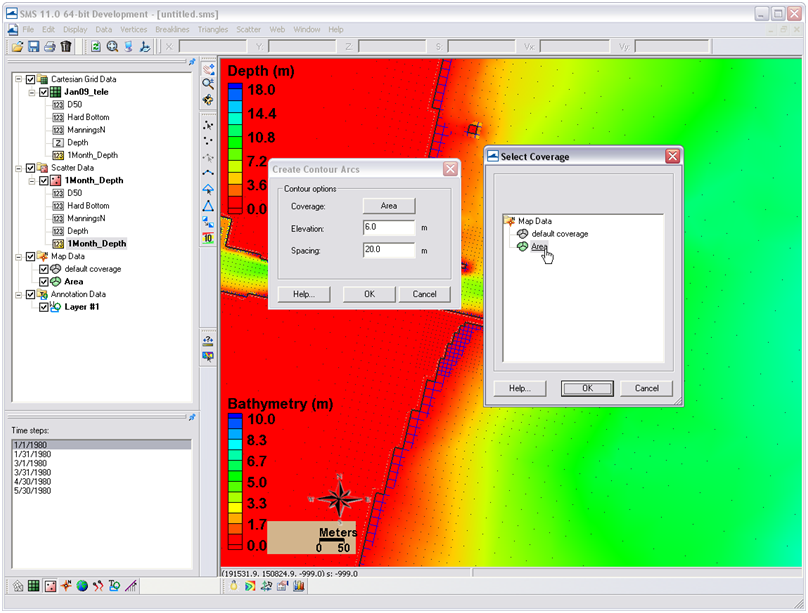Collapse the 1Month_Depth scatter set node

point(32,181)
